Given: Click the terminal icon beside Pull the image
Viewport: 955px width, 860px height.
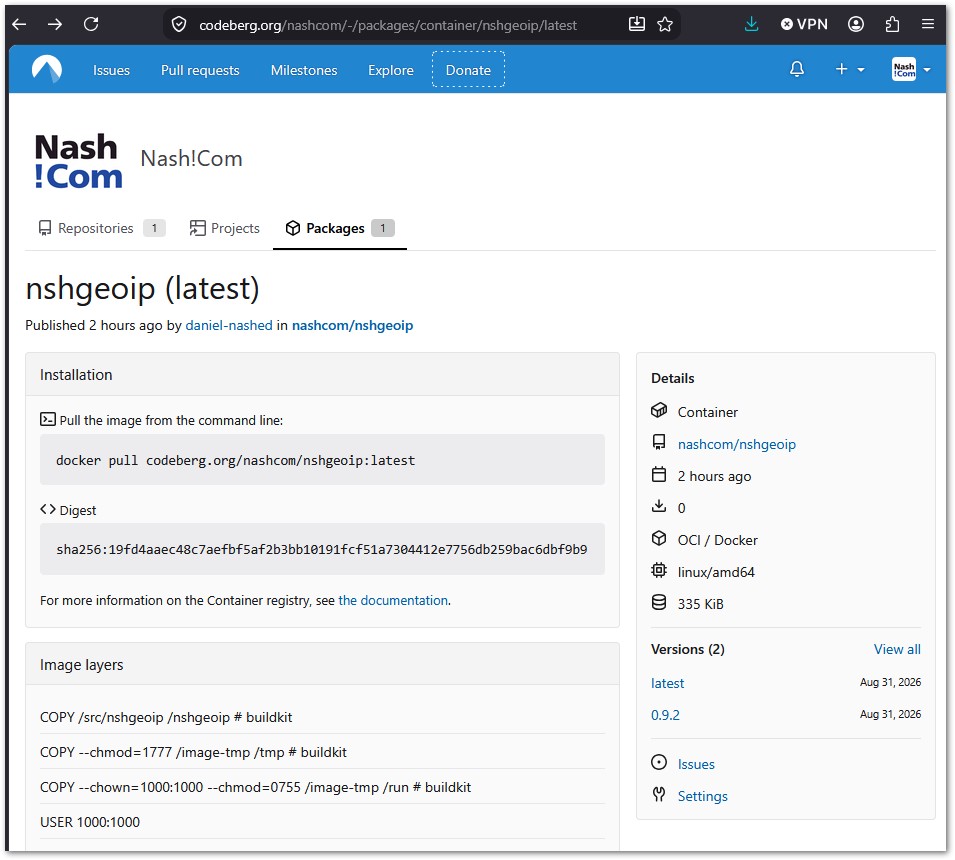Looking at the screenshot, I should pos(48,419).
